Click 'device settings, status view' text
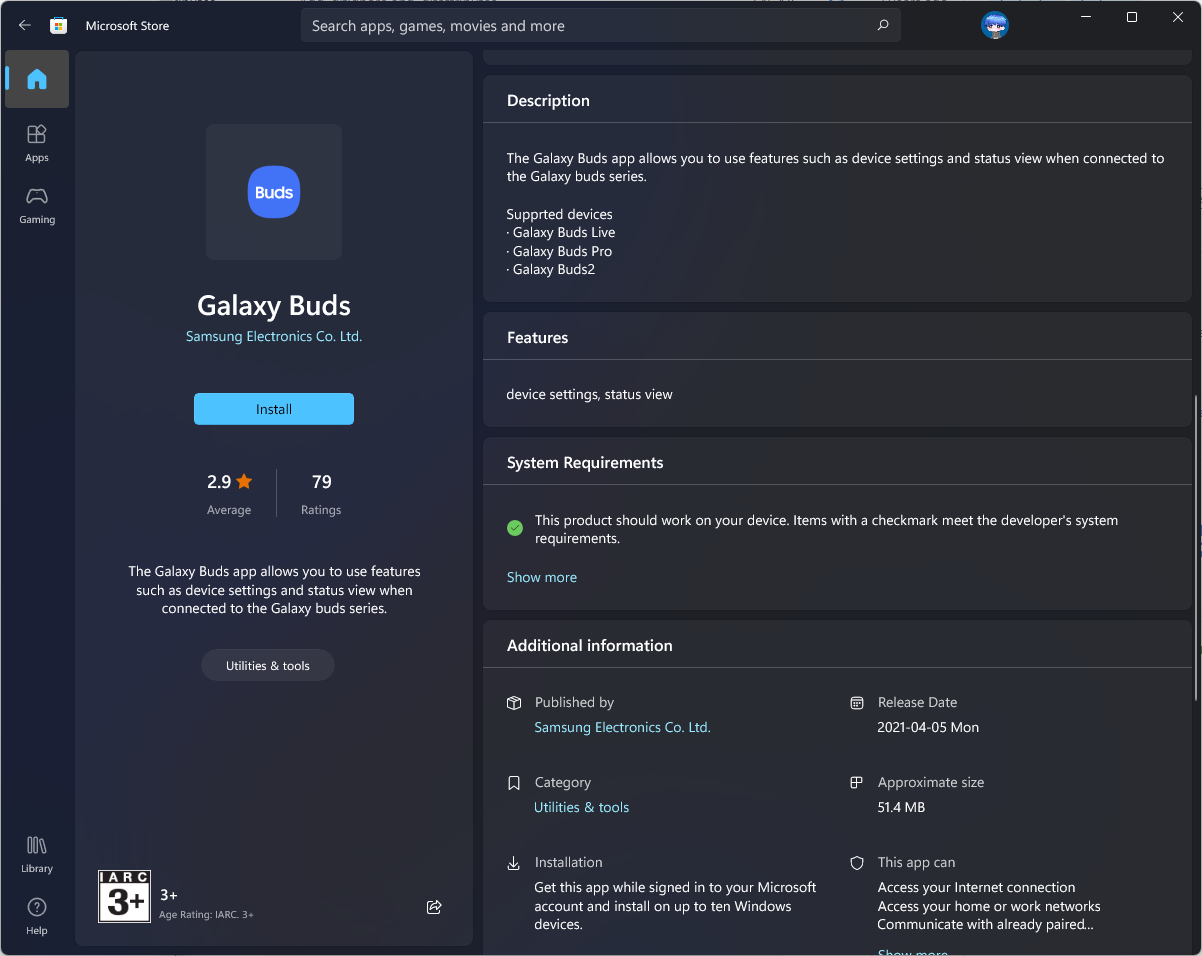This screenshot has width=1202, height=956. [590, 395]
